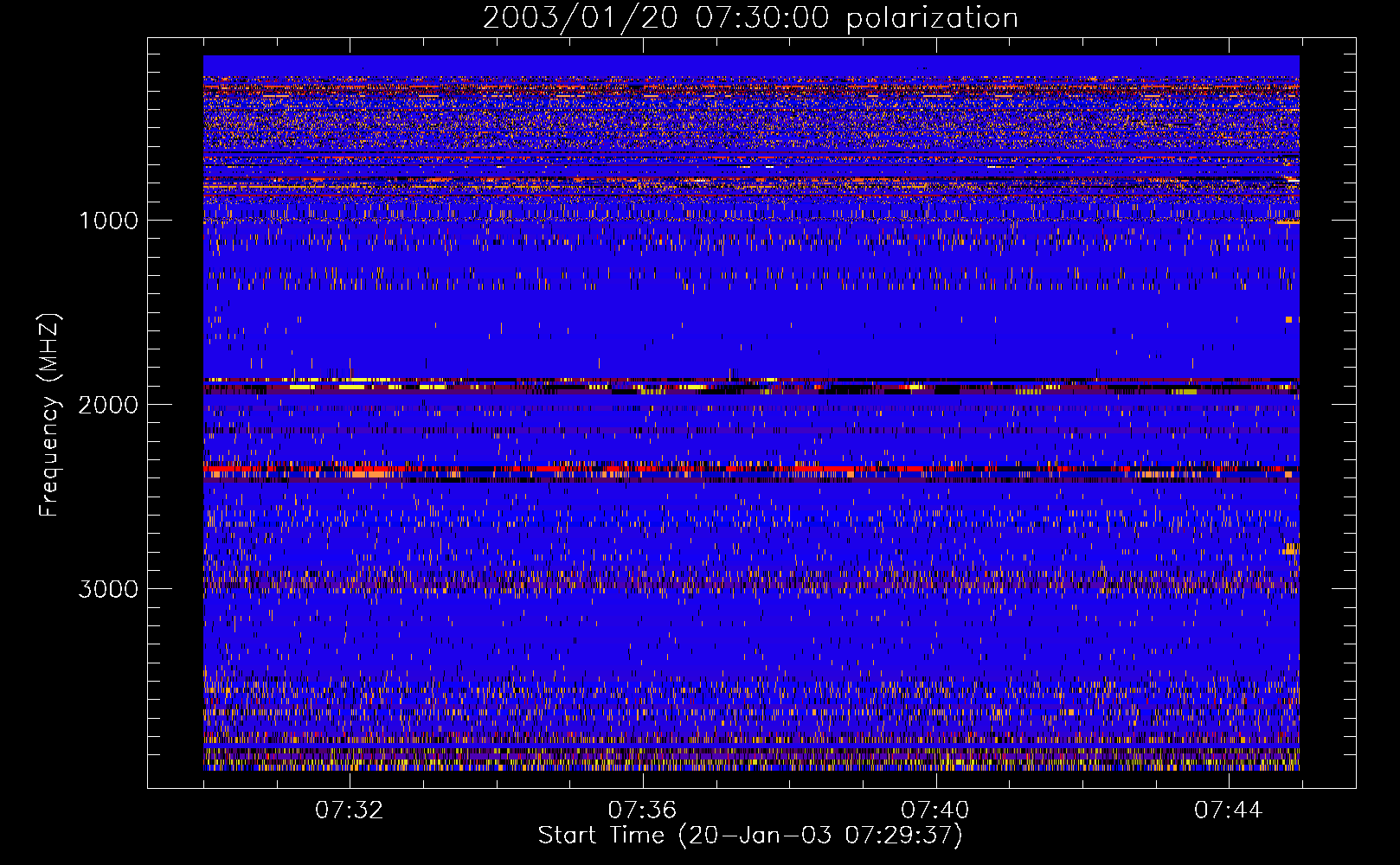Image resolution: width=1400 pixels, height=865 pixels.
Task: Click the 2000 frequency tick label
Action: (x=108, y=405)
